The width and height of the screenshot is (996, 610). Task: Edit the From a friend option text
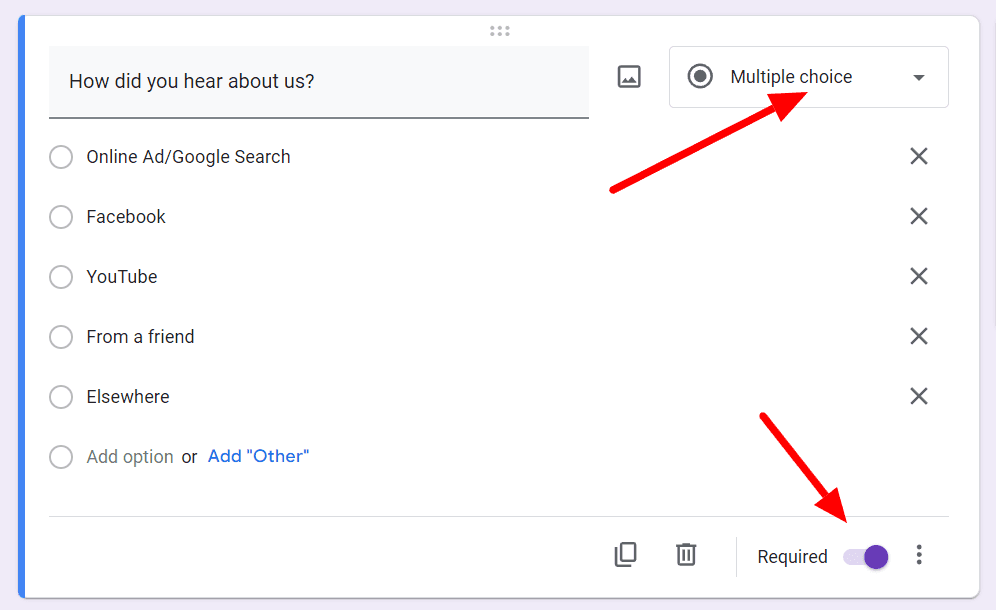click(x=140, y=337)
